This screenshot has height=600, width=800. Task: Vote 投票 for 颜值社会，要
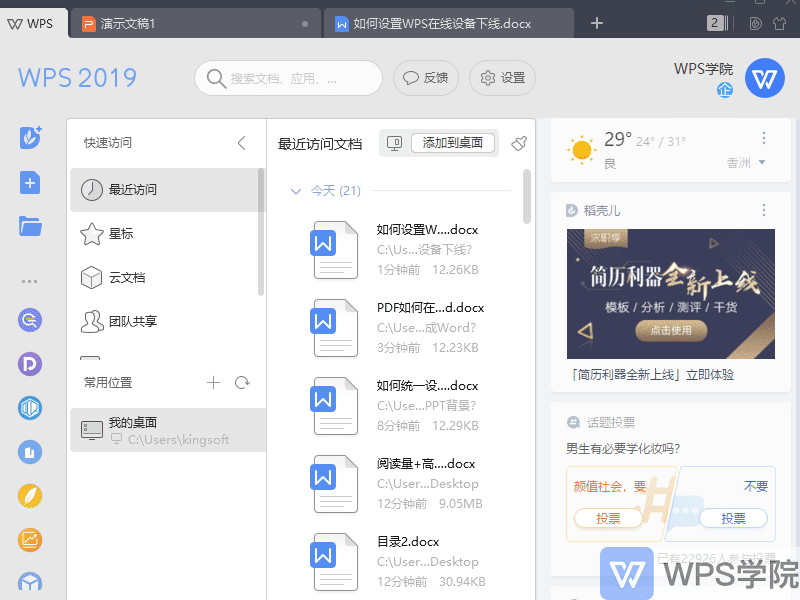point(608,518)
